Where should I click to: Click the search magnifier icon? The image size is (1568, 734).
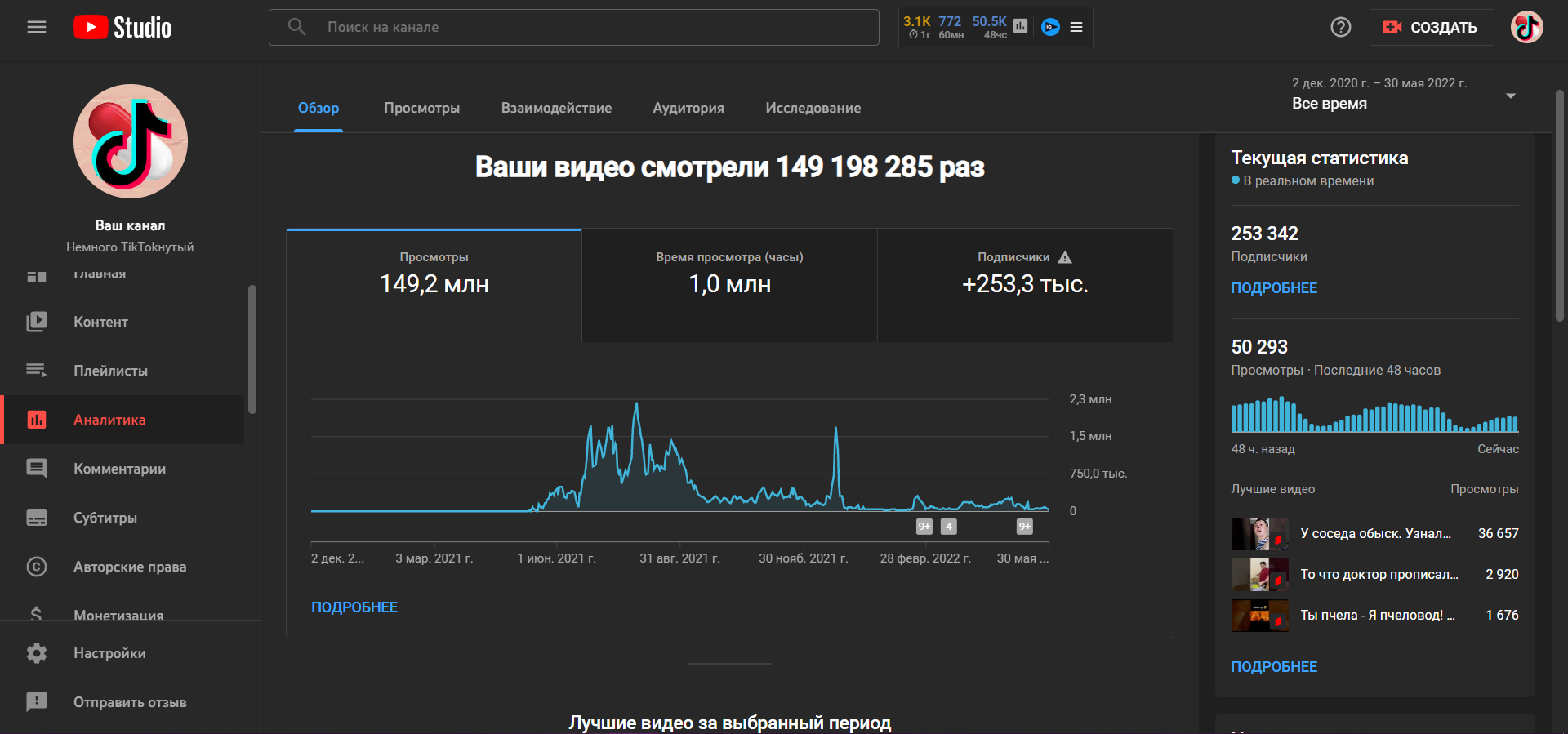(x=297, y=27)
